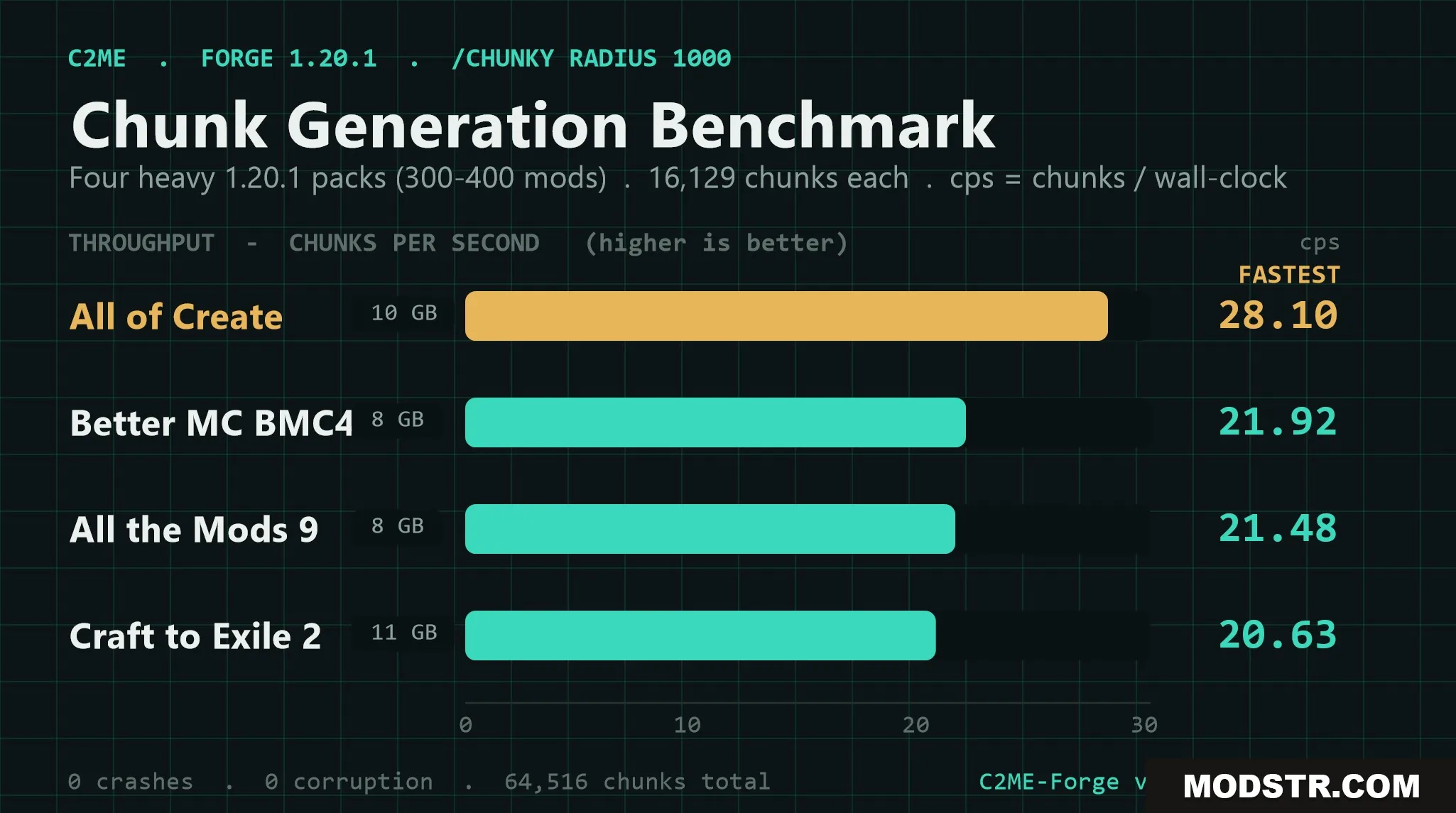Screen dimensions: 1456x813
Task: Click 'cps = chunks / wall-clock' text
Action: click(1118, 178)
